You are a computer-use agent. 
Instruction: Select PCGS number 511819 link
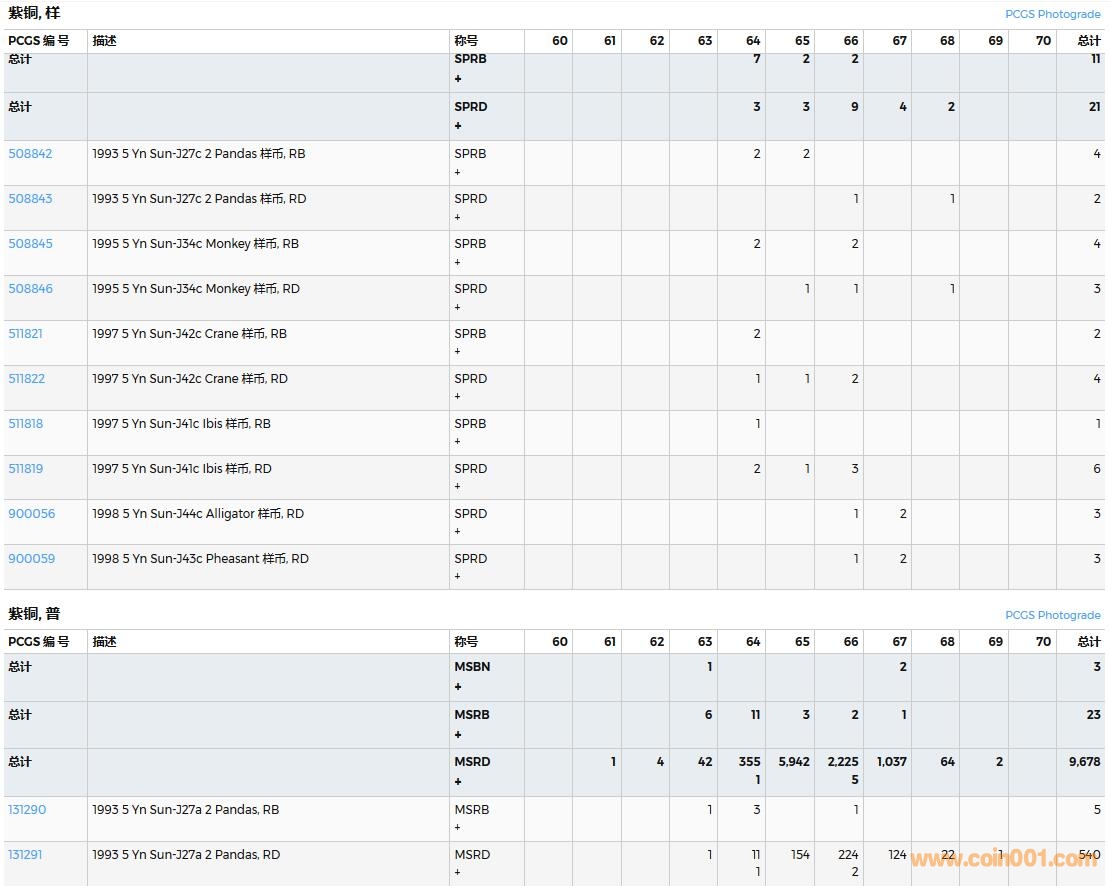tap(26, 469)
